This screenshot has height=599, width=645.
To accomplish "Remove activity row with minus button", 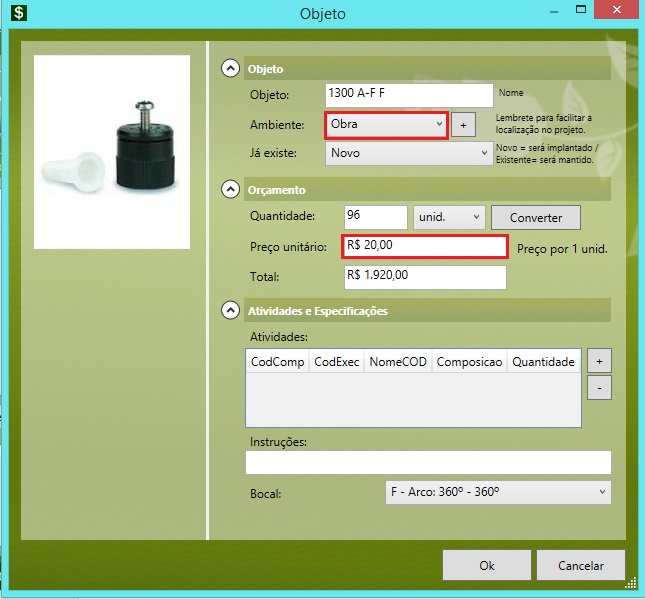I will (x=599, y=387).
